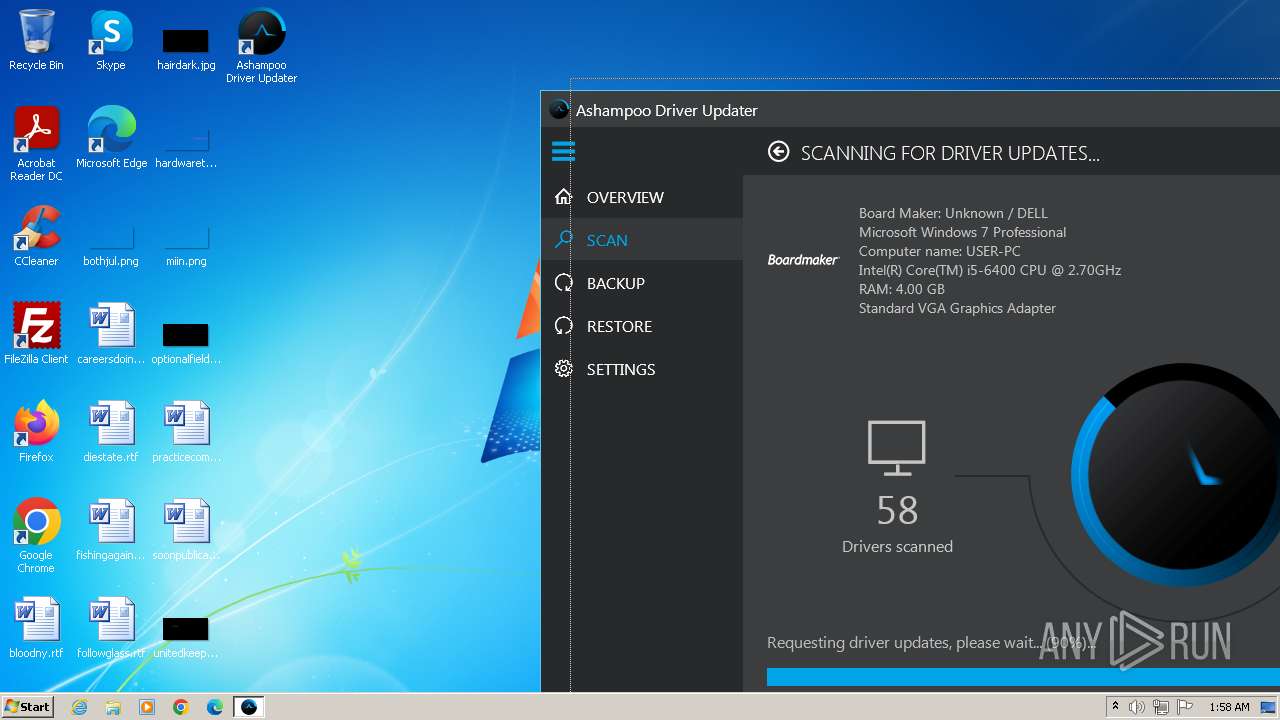
Task: Click the Overview home icon
Action: (564, 197)
